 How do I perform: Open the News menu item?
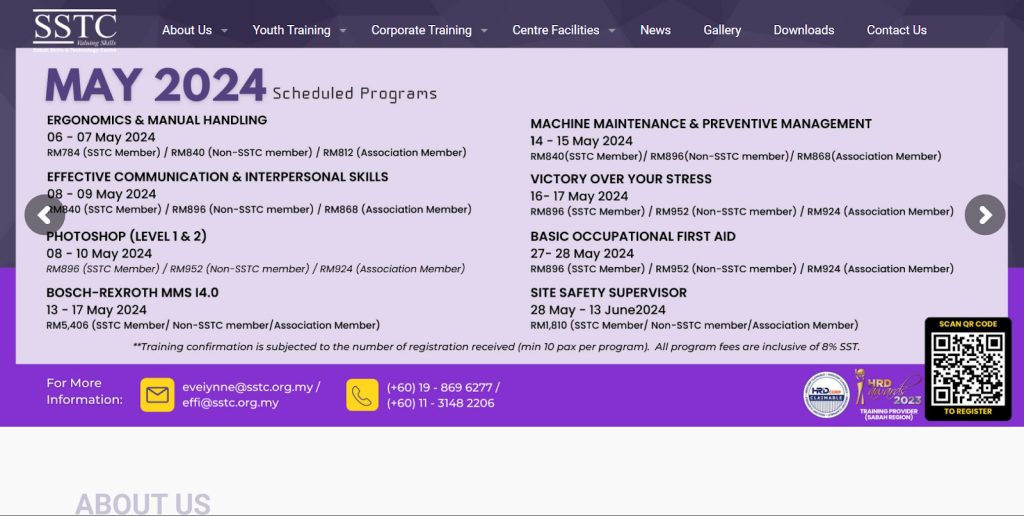655,30
